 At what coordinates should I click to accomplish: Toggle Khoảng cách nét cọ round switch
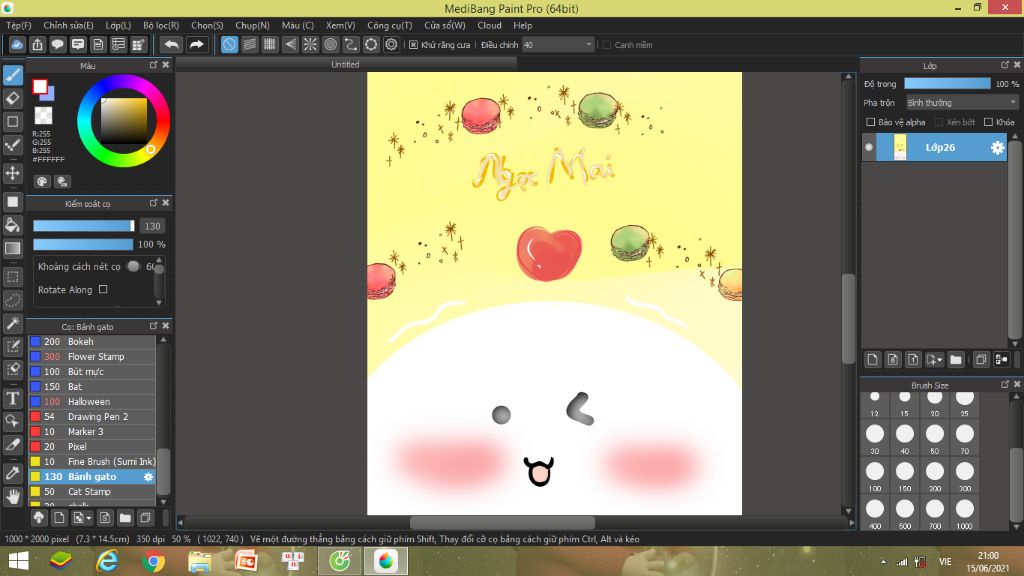[133, 266]
